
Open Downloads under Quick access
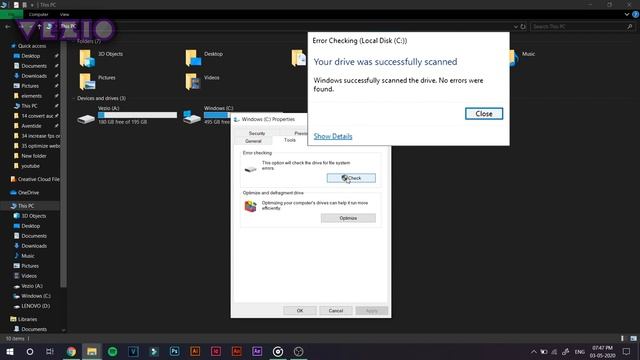(x=34, y=76)
